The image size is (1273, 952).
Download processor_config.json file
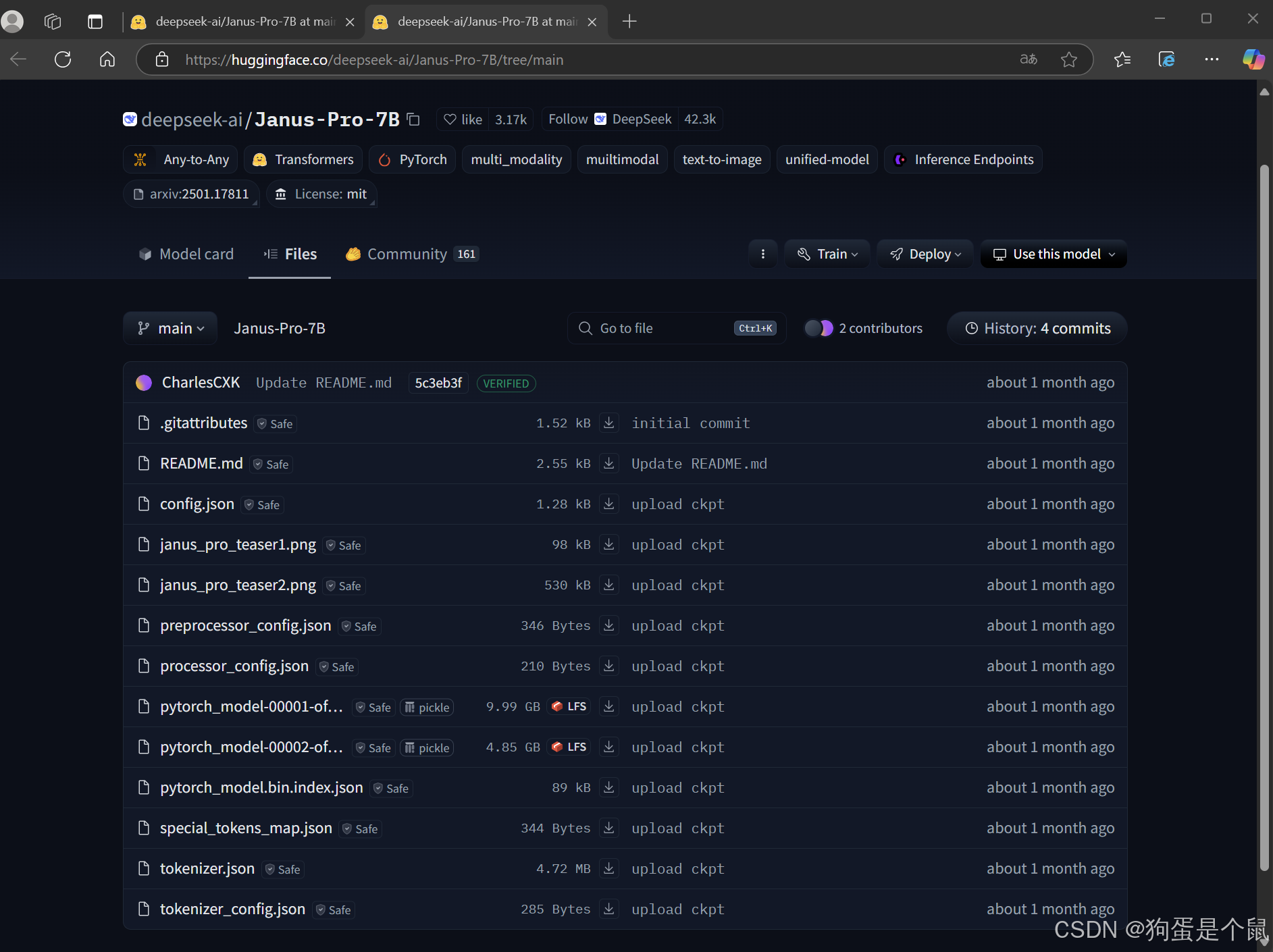pyautogui.click(x=608, y=666)
